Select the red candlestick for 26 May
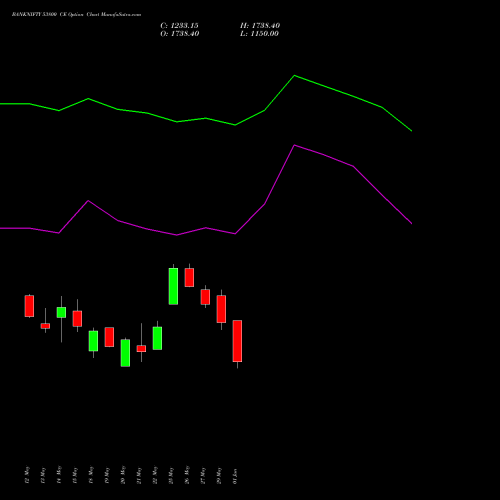Viewport: 500px width, 500px height. click(189, 277)
